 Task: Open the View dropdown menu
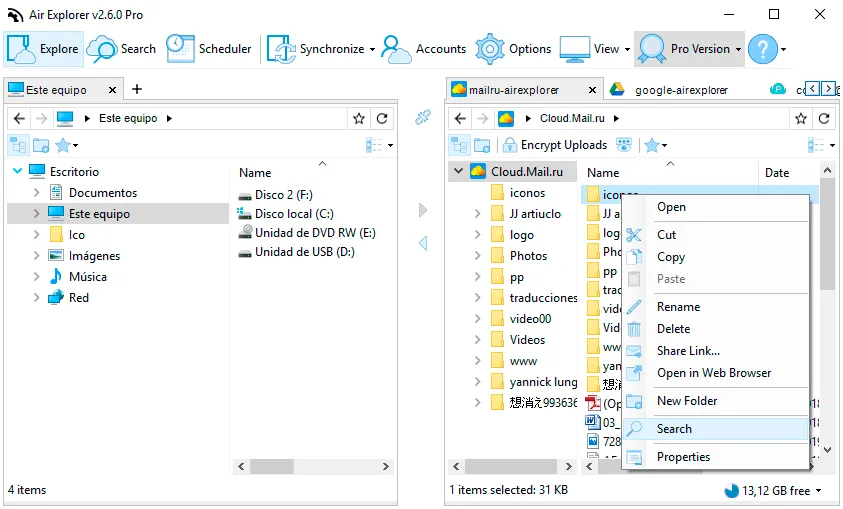point(595,49)
